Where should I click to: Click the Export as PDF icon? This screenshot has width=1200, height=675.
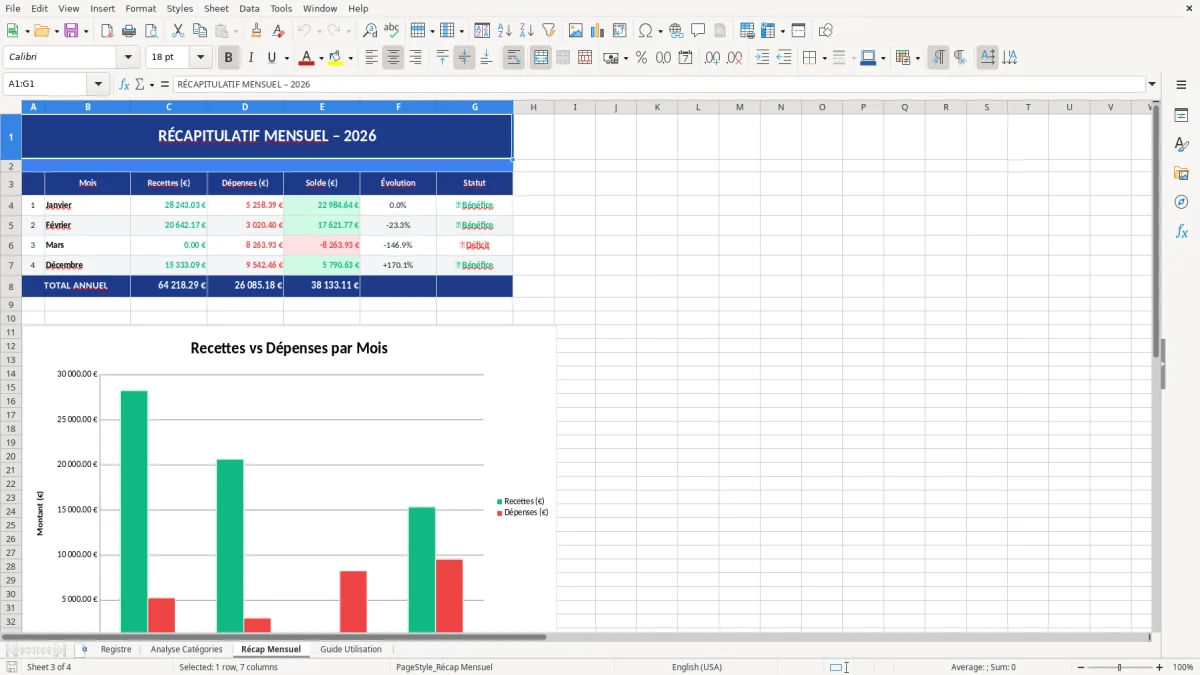click(107, 31)
